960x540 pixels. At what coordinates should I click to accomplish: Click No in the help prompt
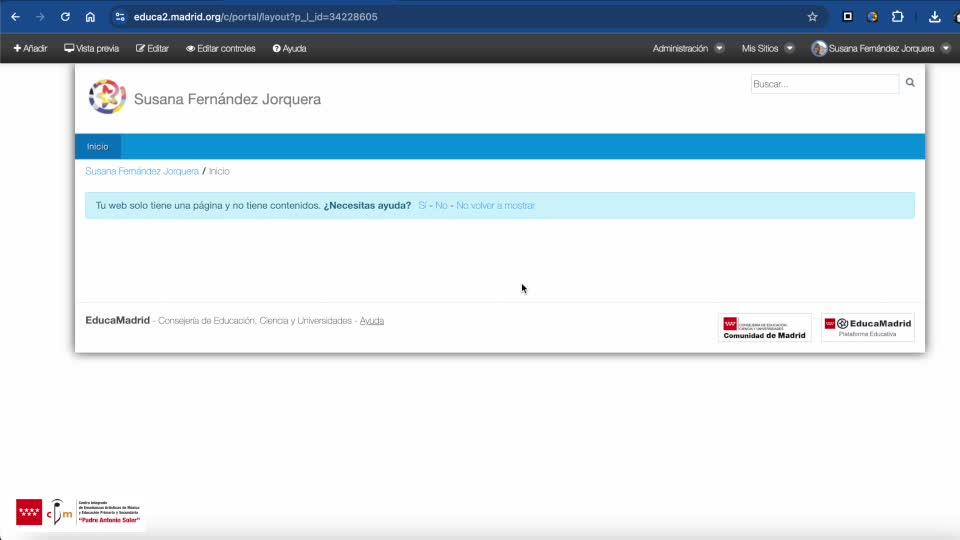[x=441, y=206]
